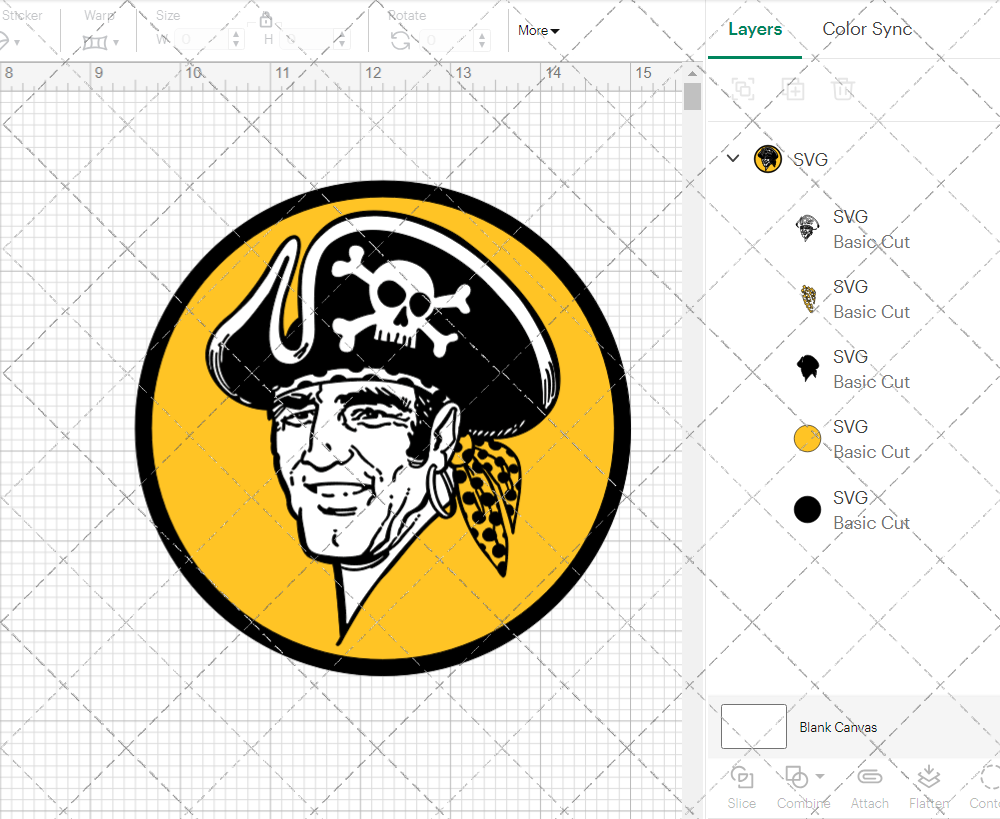Click the pirate logo on canvas
1000x819 pixels.
click(x=383, y=428)
